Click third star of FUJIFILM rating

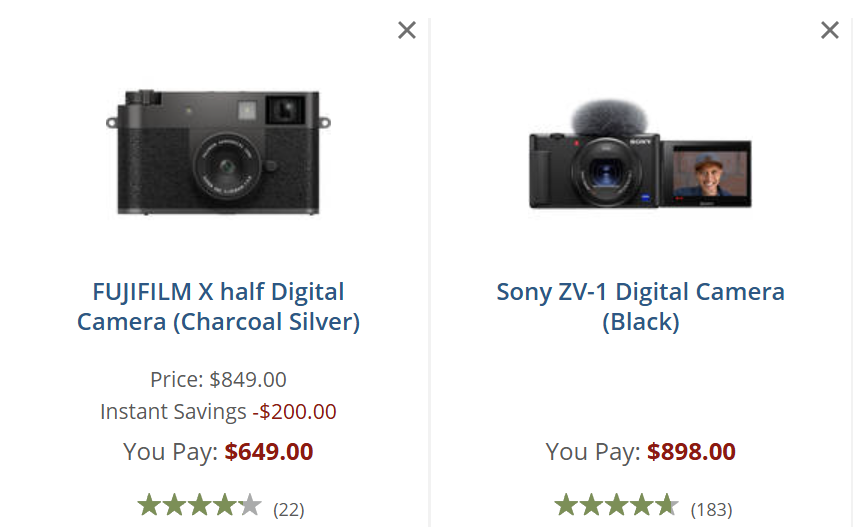(199, 506)
